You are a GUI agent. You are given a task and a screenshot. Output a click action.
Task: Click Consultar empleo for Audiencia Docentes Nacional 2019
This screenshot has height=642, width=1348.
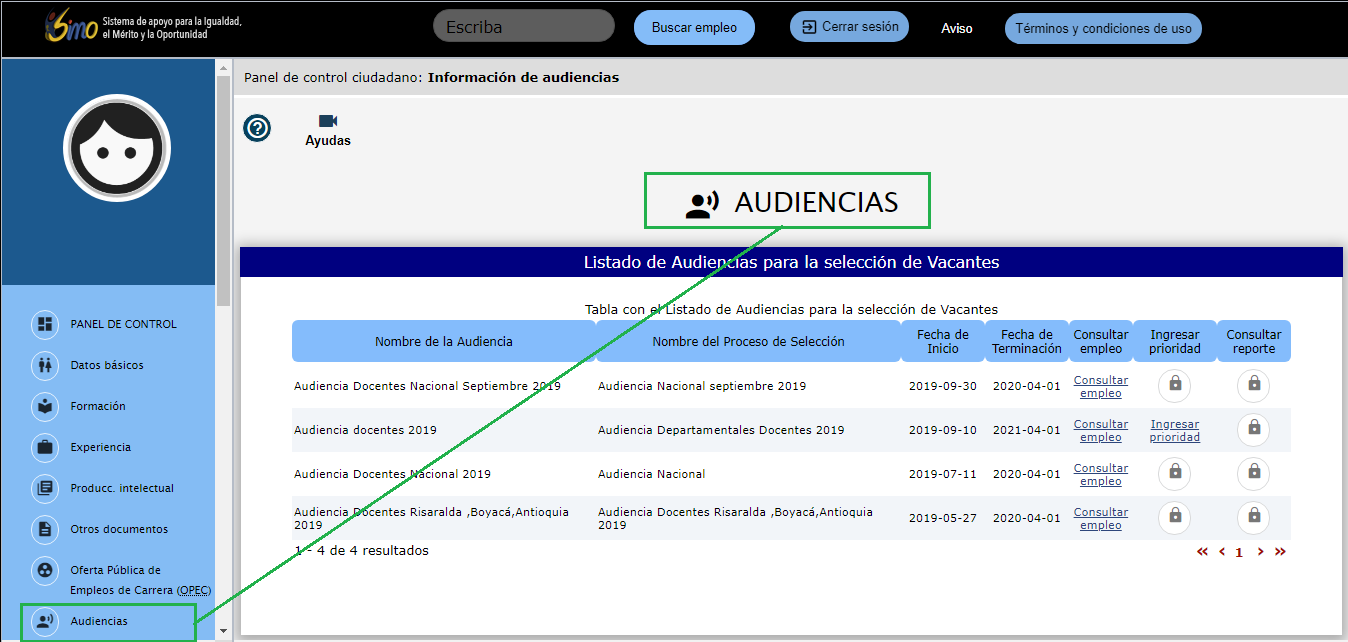[1100, 474]
